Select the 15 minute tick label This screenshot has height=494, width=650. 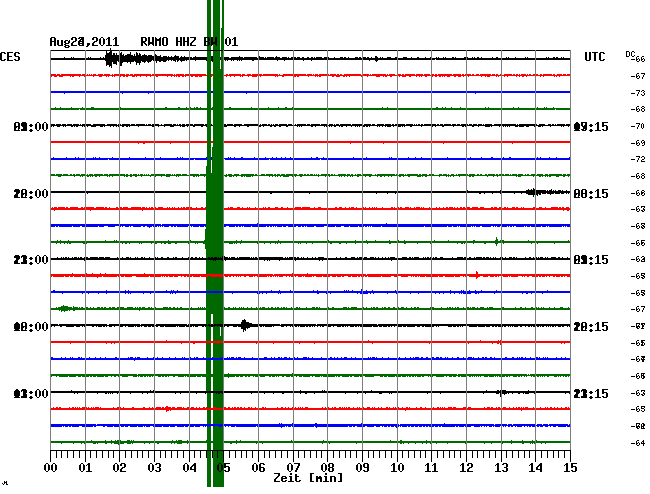pyautogui.click(x=570, y=468)
